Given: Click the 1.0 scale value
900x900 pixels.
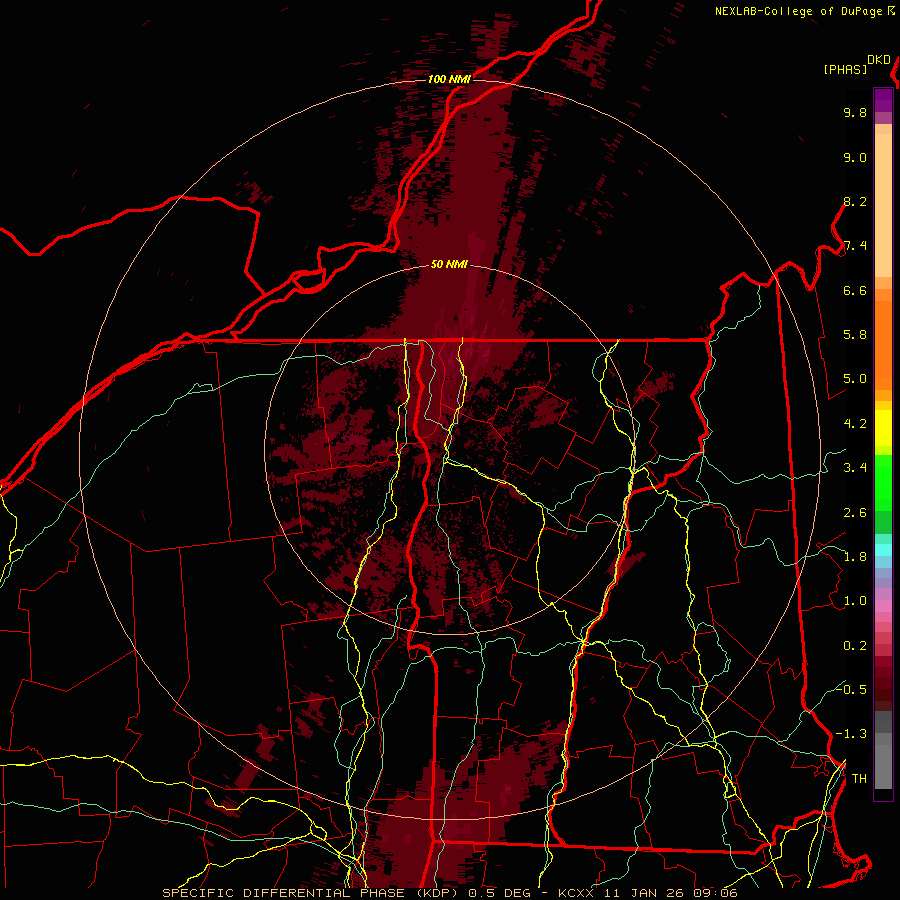Looking at the screenshot, I should click(x=855, y=602).
